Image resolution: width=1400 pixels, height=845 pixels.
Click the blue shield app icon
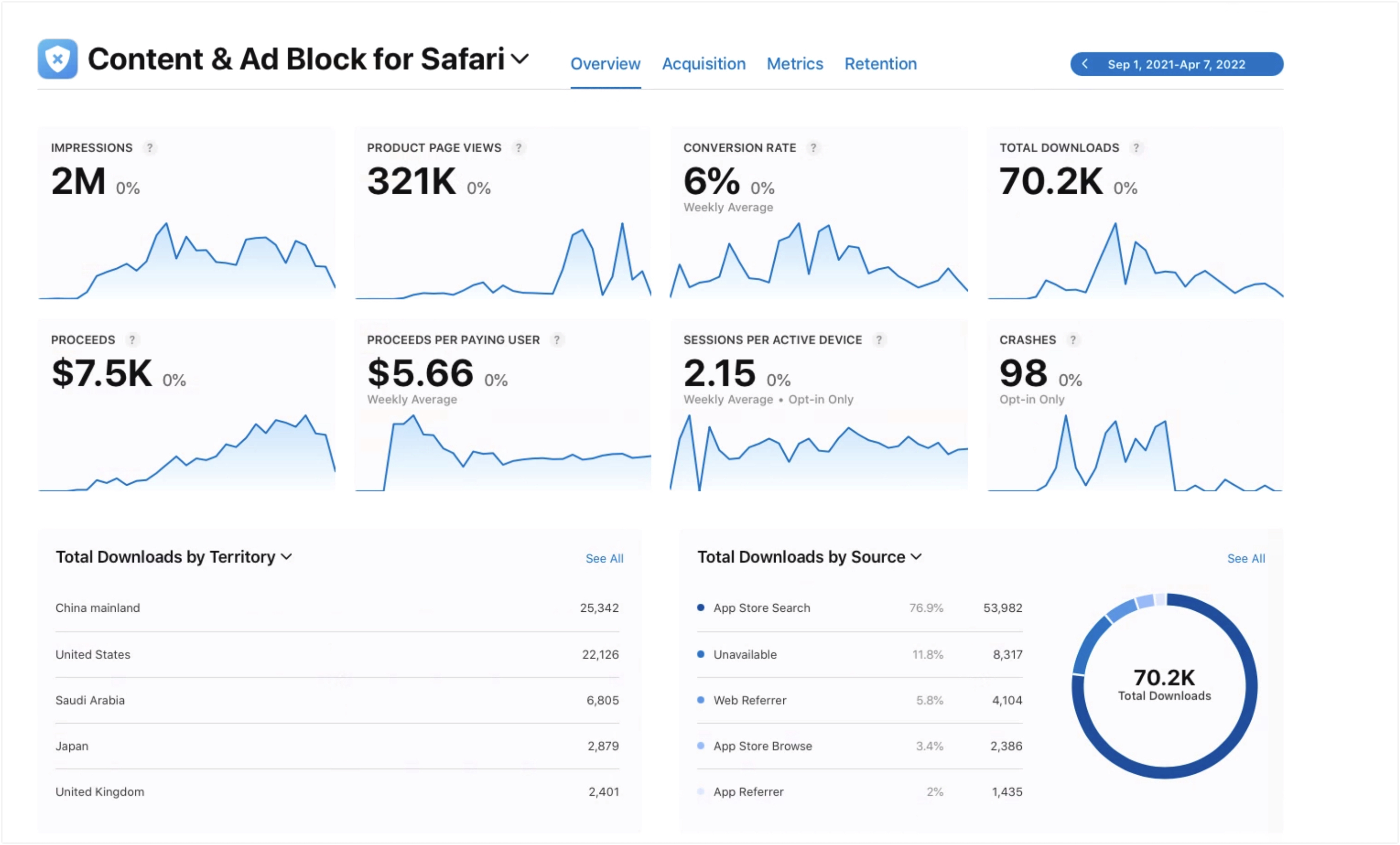coord(57,59)
